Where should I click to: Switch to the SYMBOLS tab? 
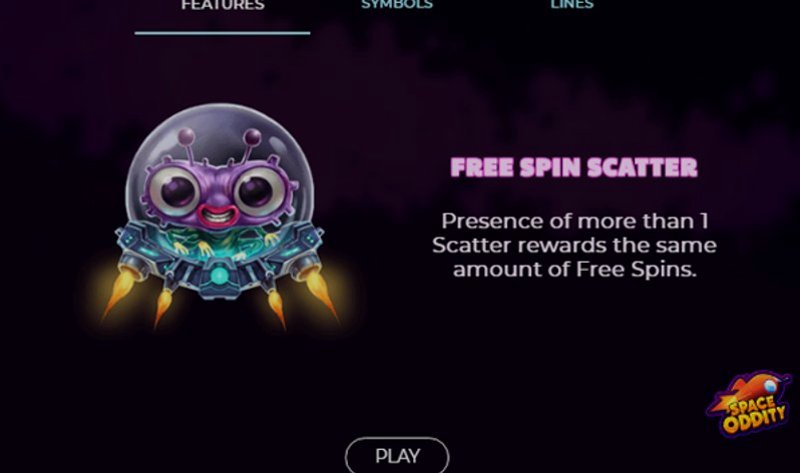[396, 5]
